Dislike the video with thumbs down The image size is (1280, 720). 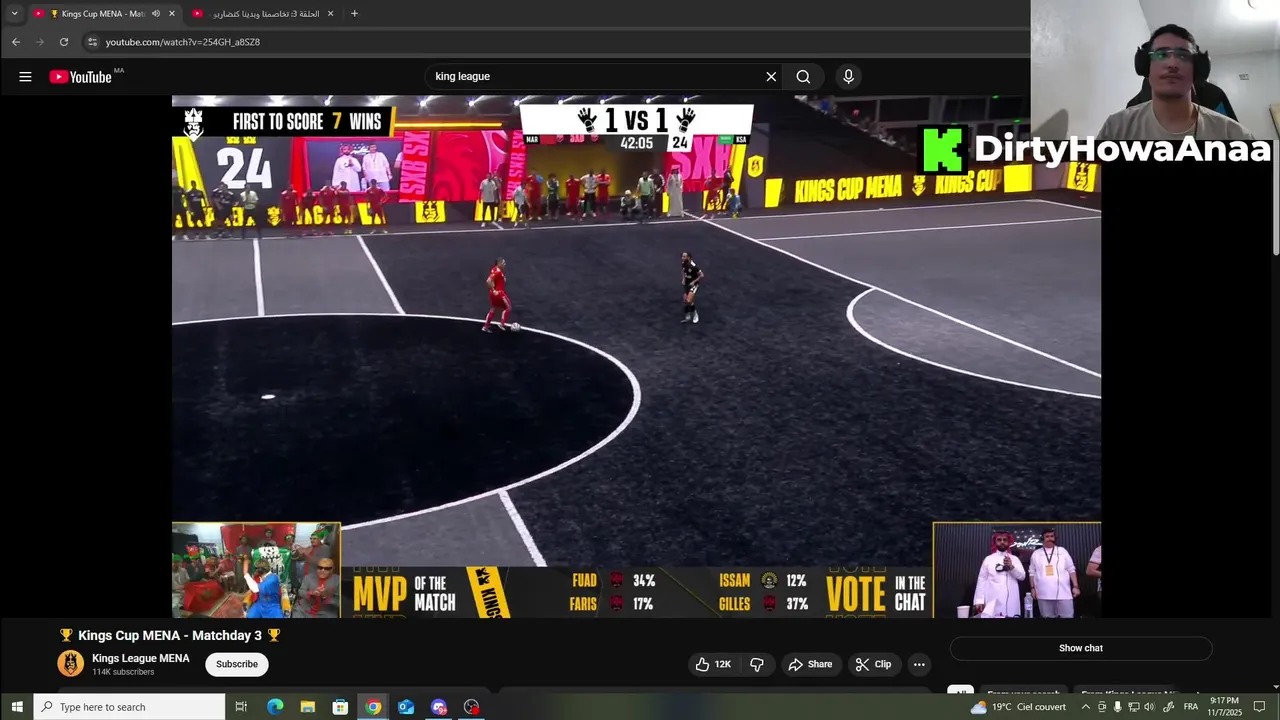[x=757, y=664]
